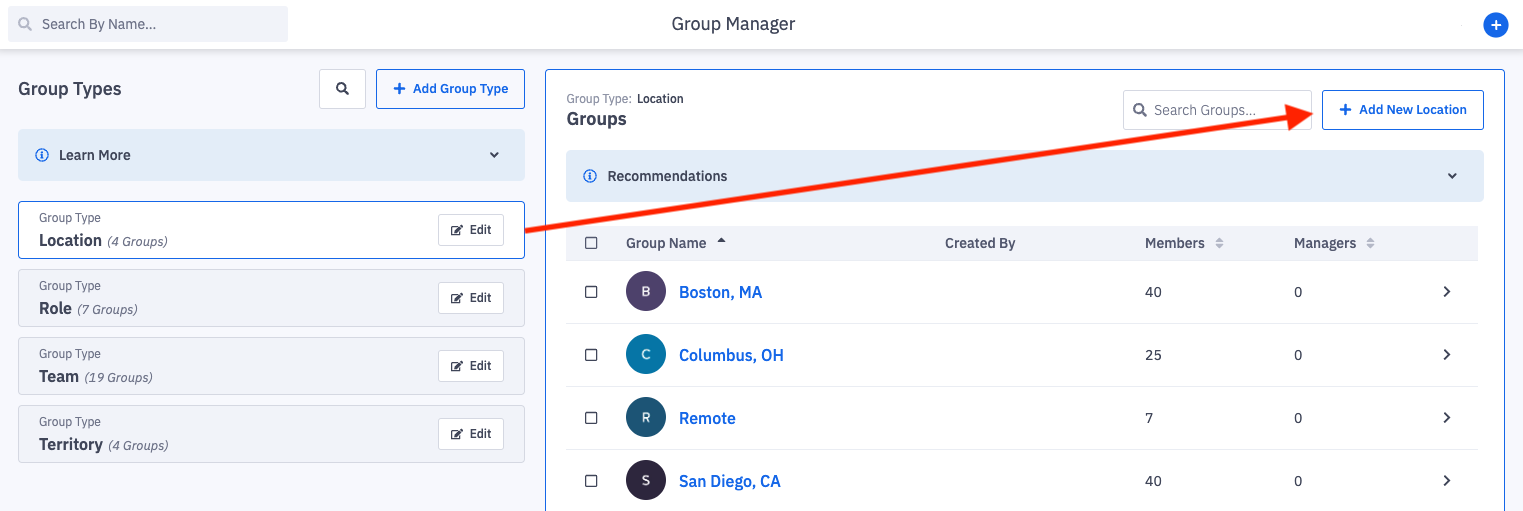Focus the Search Groups field

[x=1217, y=110]
